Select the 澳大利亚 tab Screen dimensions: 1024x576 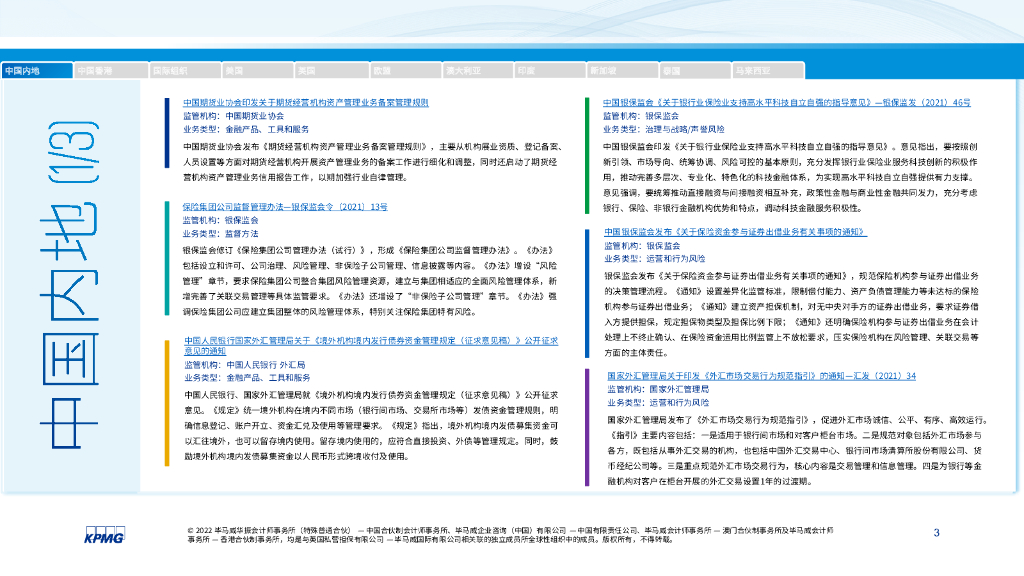click(x=478, y=71)
